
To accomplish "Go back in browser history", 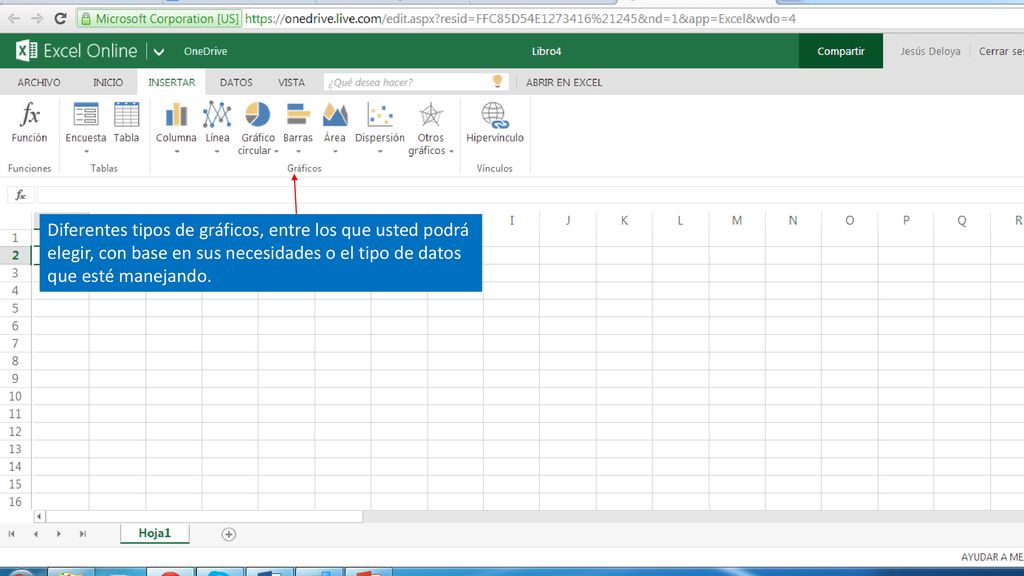I will [x=14, y=18].
